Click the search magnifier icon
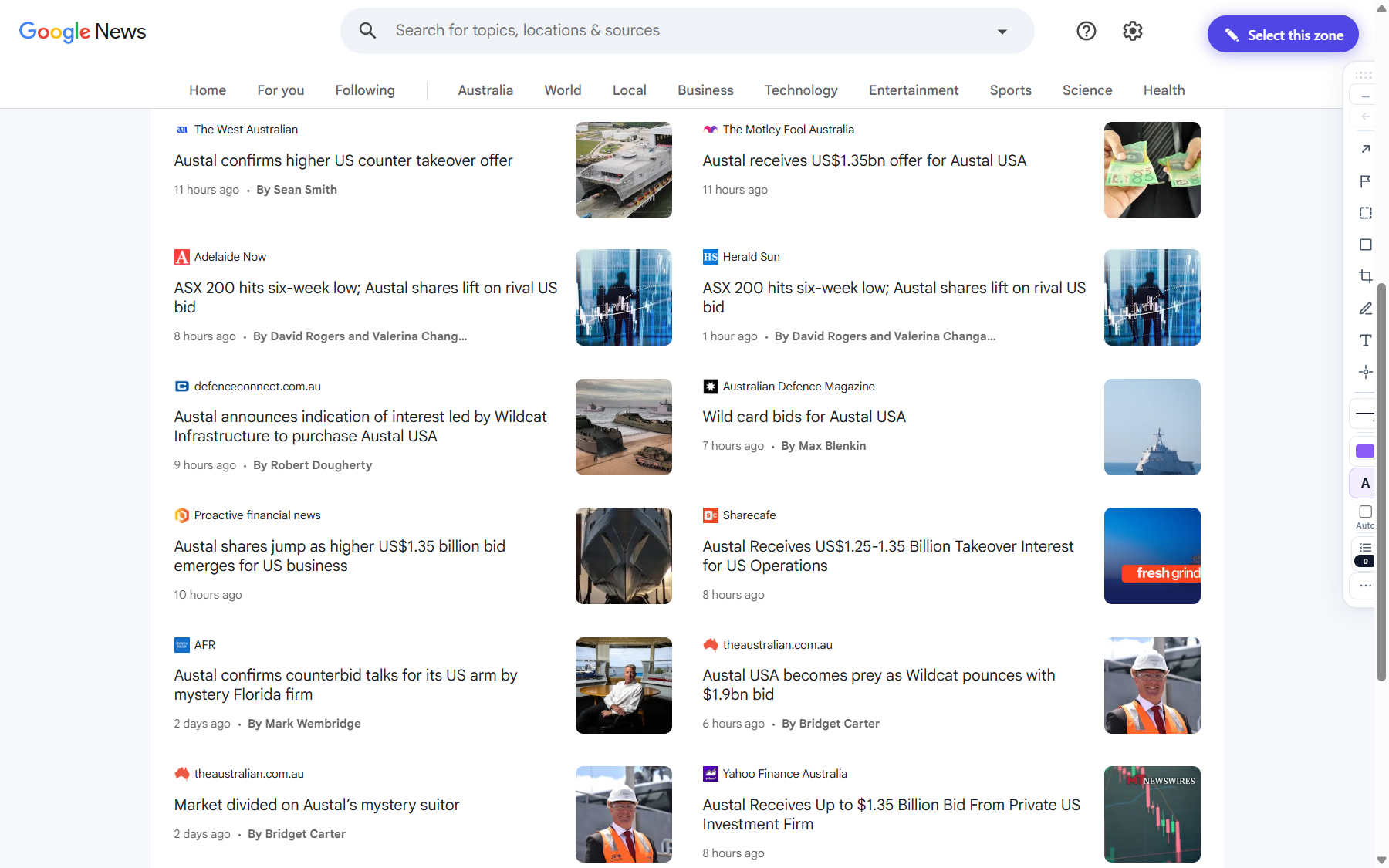This screenshot has width=1389, height=868. pos(367,31)
